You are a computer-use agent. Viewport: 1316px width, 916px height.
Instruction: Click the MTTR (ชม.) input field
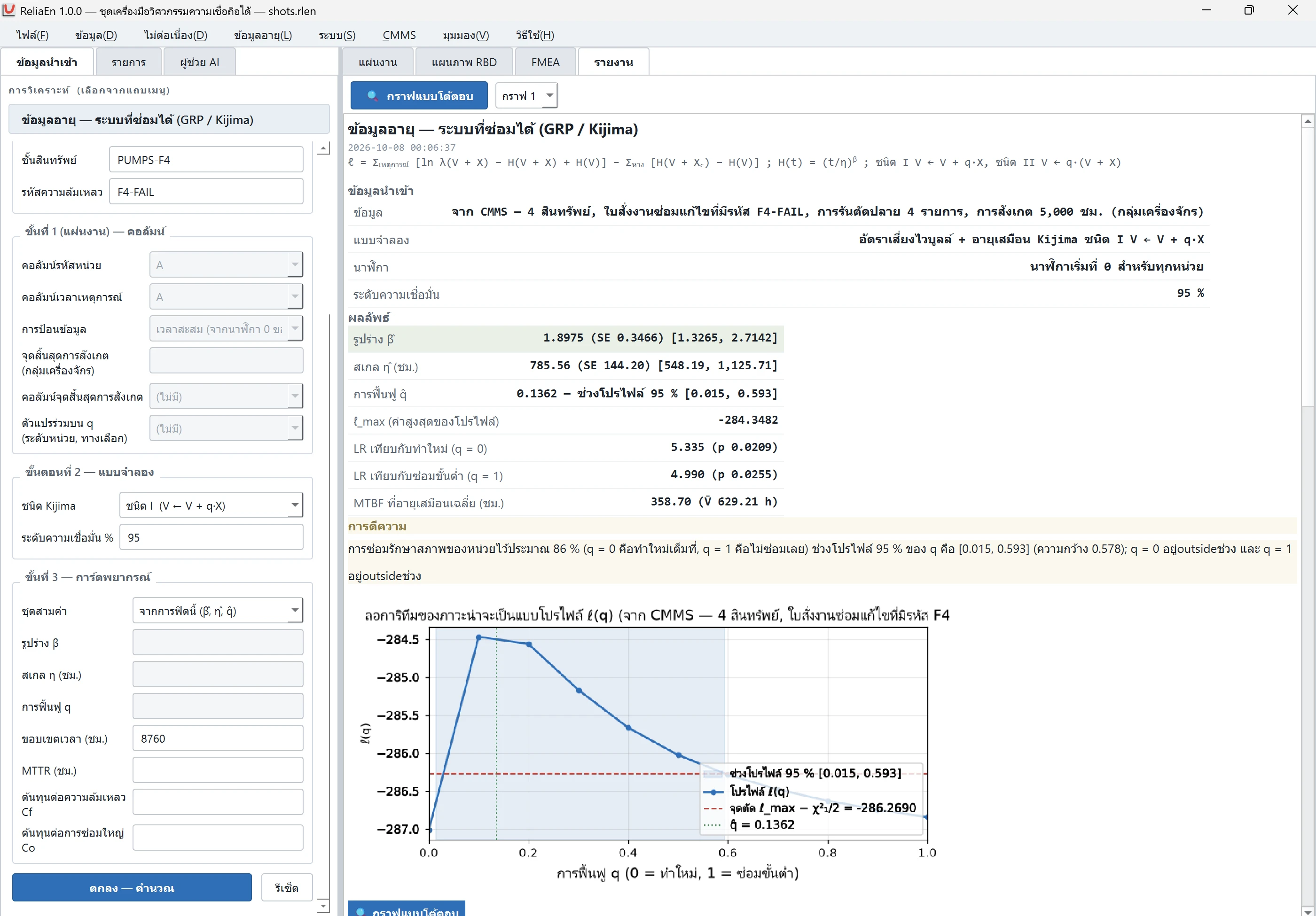point(218,770)
